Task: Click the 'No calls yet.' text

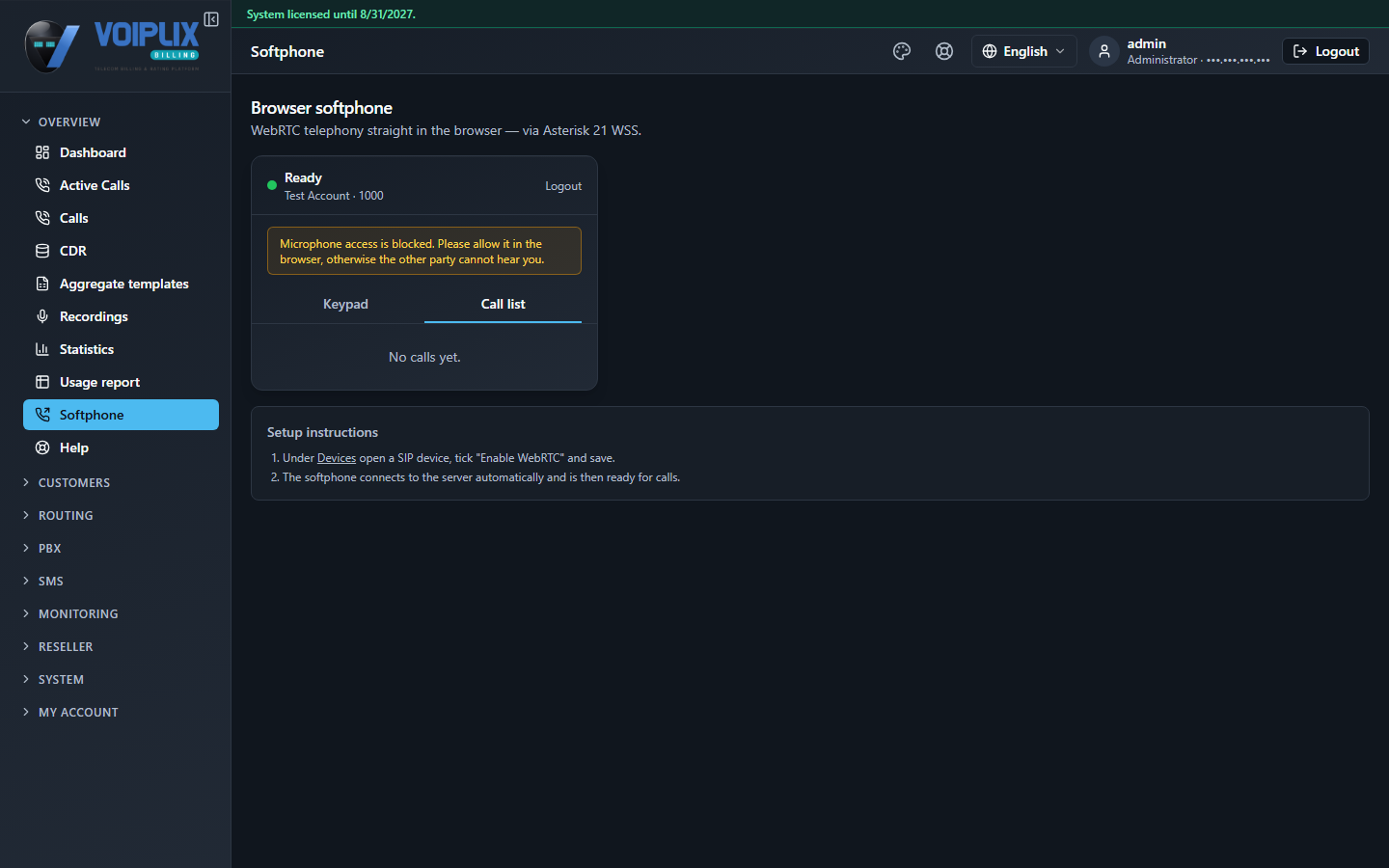Action: point(424,357)
